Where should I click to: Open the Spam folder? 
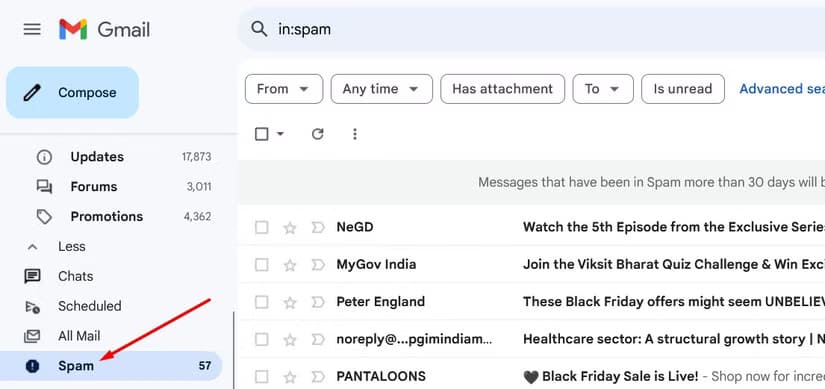pos(112,366)
